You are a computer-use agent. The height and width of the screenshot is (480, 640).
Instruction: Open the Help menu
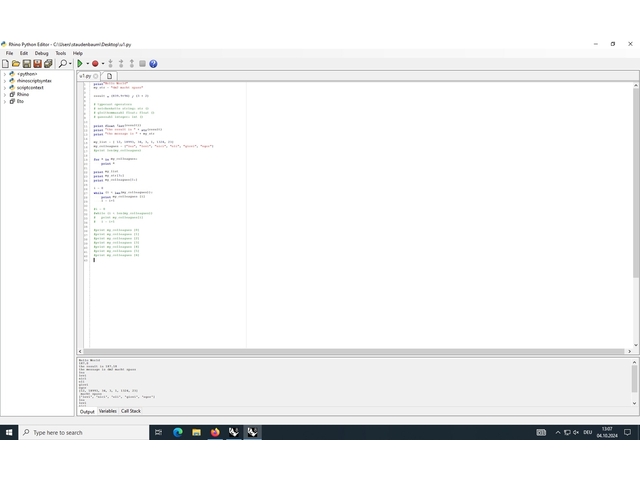[x=78, y=53]
